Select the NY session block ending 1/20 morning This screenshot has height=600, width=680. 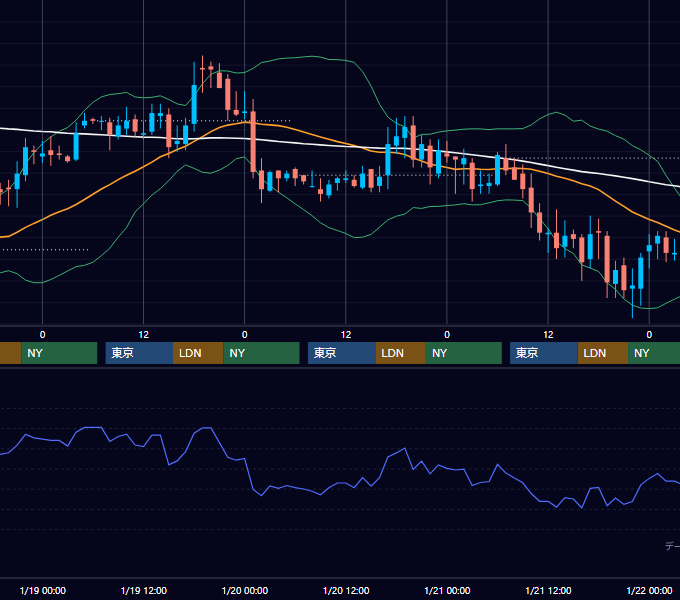point(262,353)
